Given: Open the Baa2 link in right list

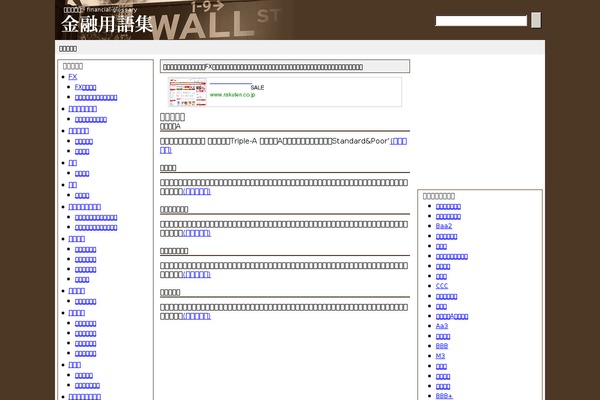Looking at the screenshot, I should pyautogui.click(x=444, y=226).
